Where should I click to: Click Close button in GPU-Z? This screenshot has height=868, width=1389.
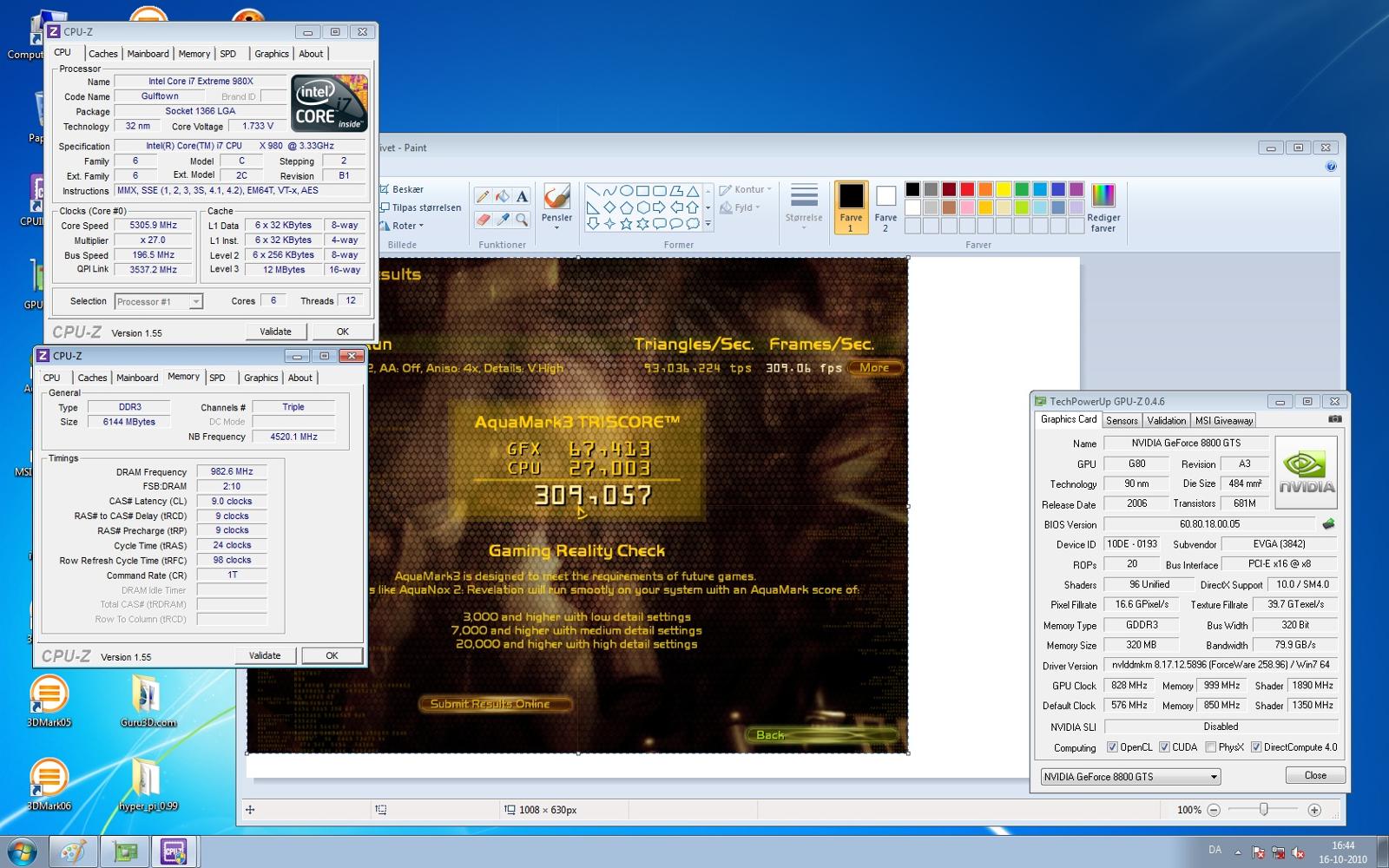pyautogui.click(x=1315, y=775)
